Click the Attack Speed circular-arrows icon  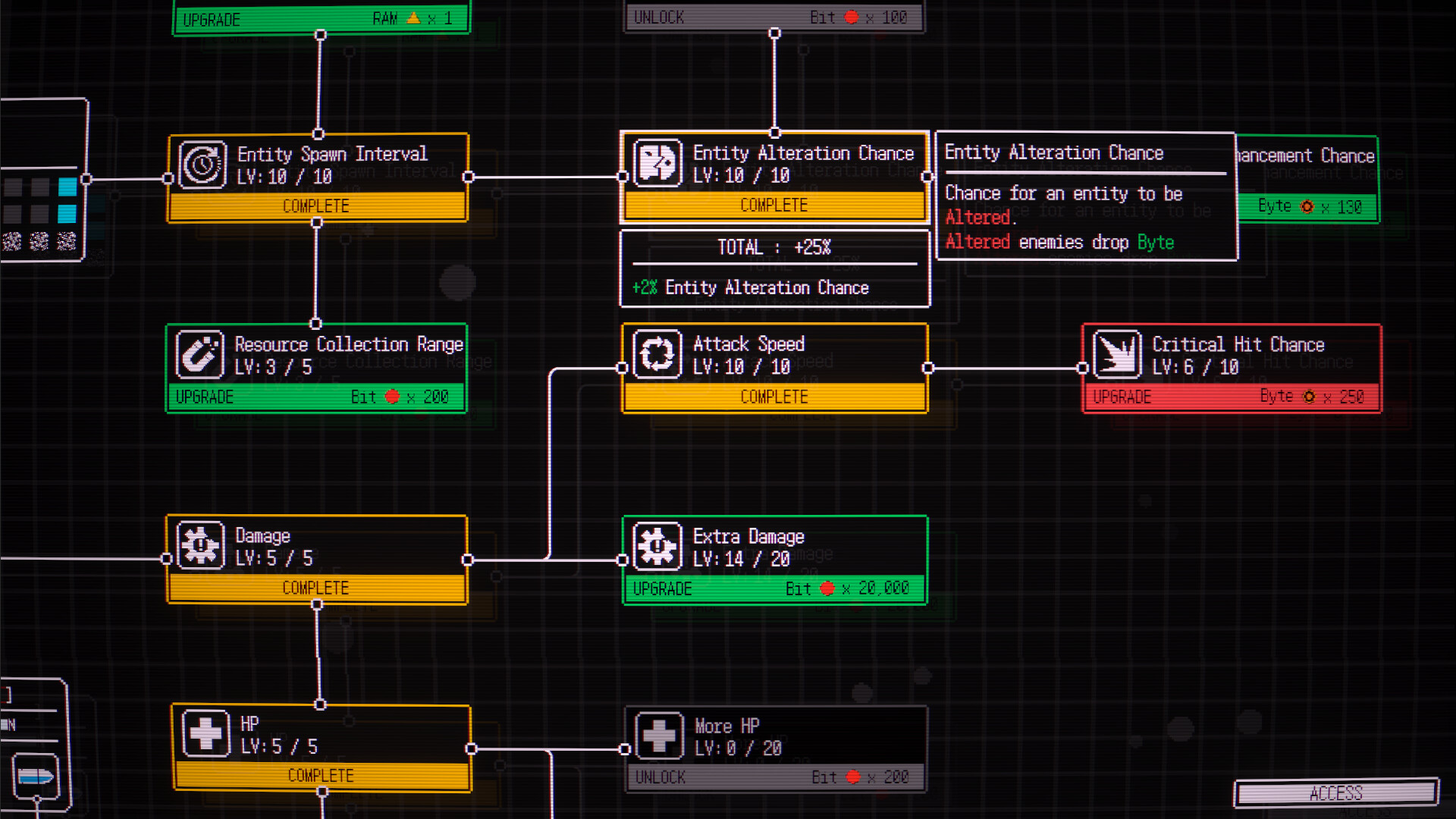click(657, 354)
